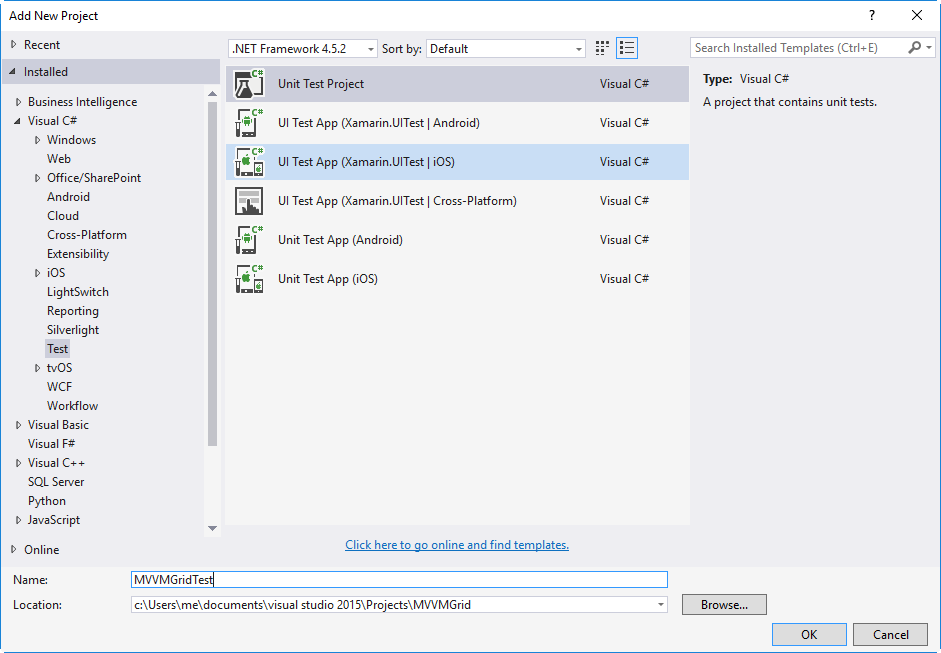The height and width of the screenshot is (653, 941).
Task: Open the Sort by Default dropdown
Action: tap(506, 49)
